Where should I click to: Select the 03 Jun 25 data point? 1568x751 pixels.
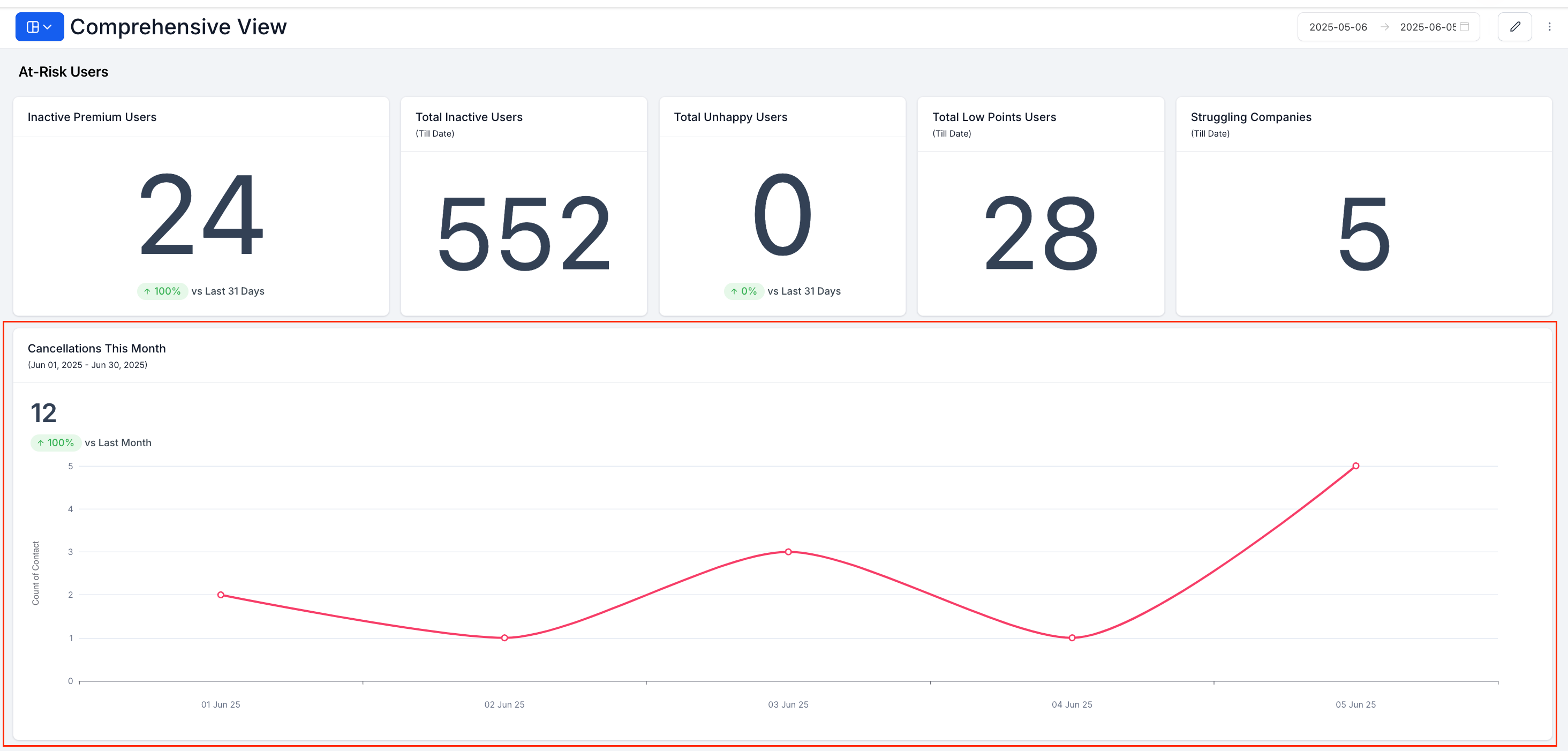[x=788, y=552]
